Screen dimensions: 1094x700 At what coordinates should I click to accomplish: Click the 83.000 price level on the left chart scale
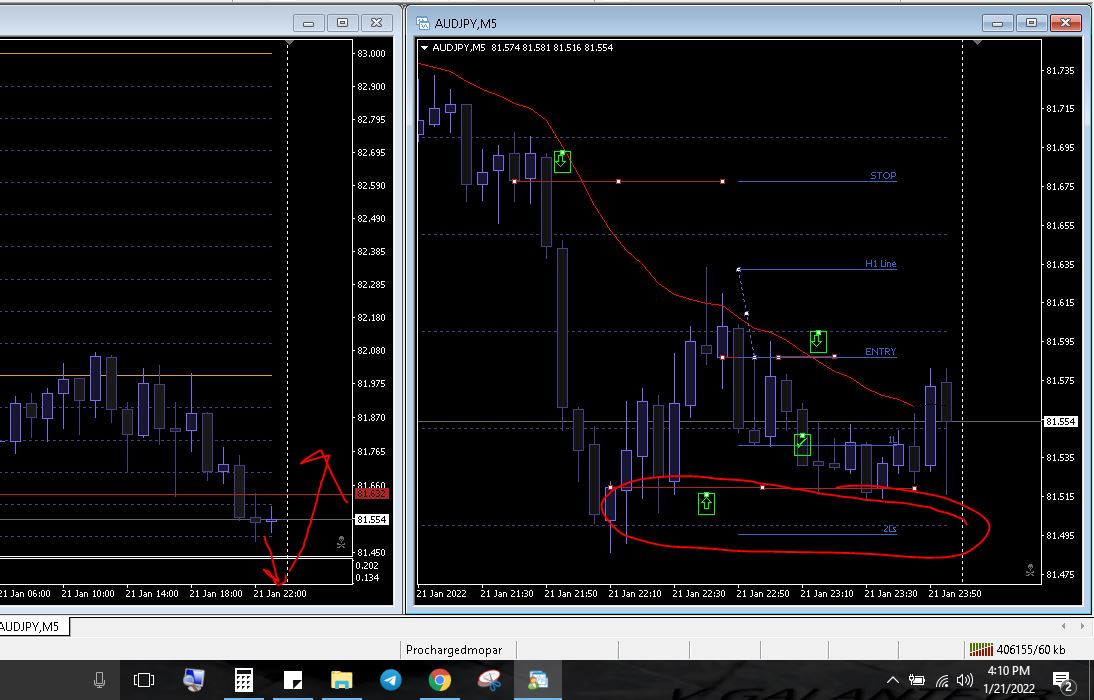click(371, 54)
